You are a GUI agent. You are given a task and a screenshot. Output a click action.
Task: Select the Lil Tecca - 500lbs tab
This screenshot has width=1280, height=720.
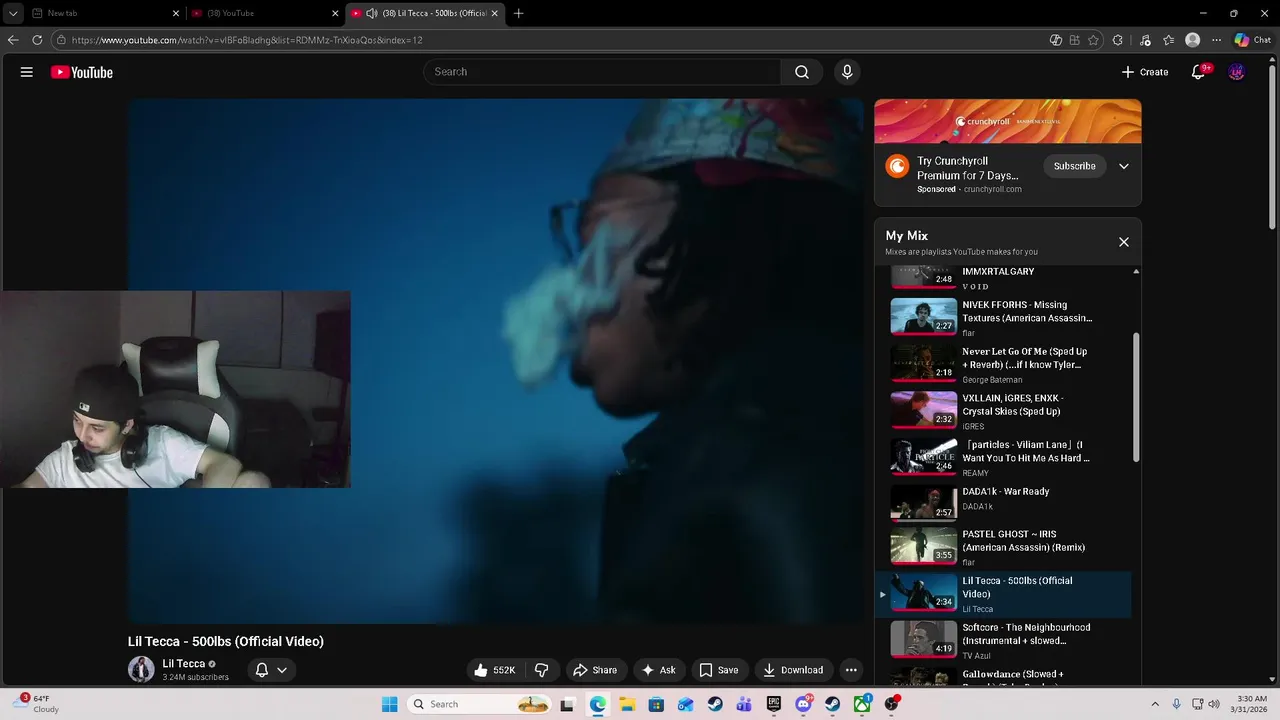point(425,13)
